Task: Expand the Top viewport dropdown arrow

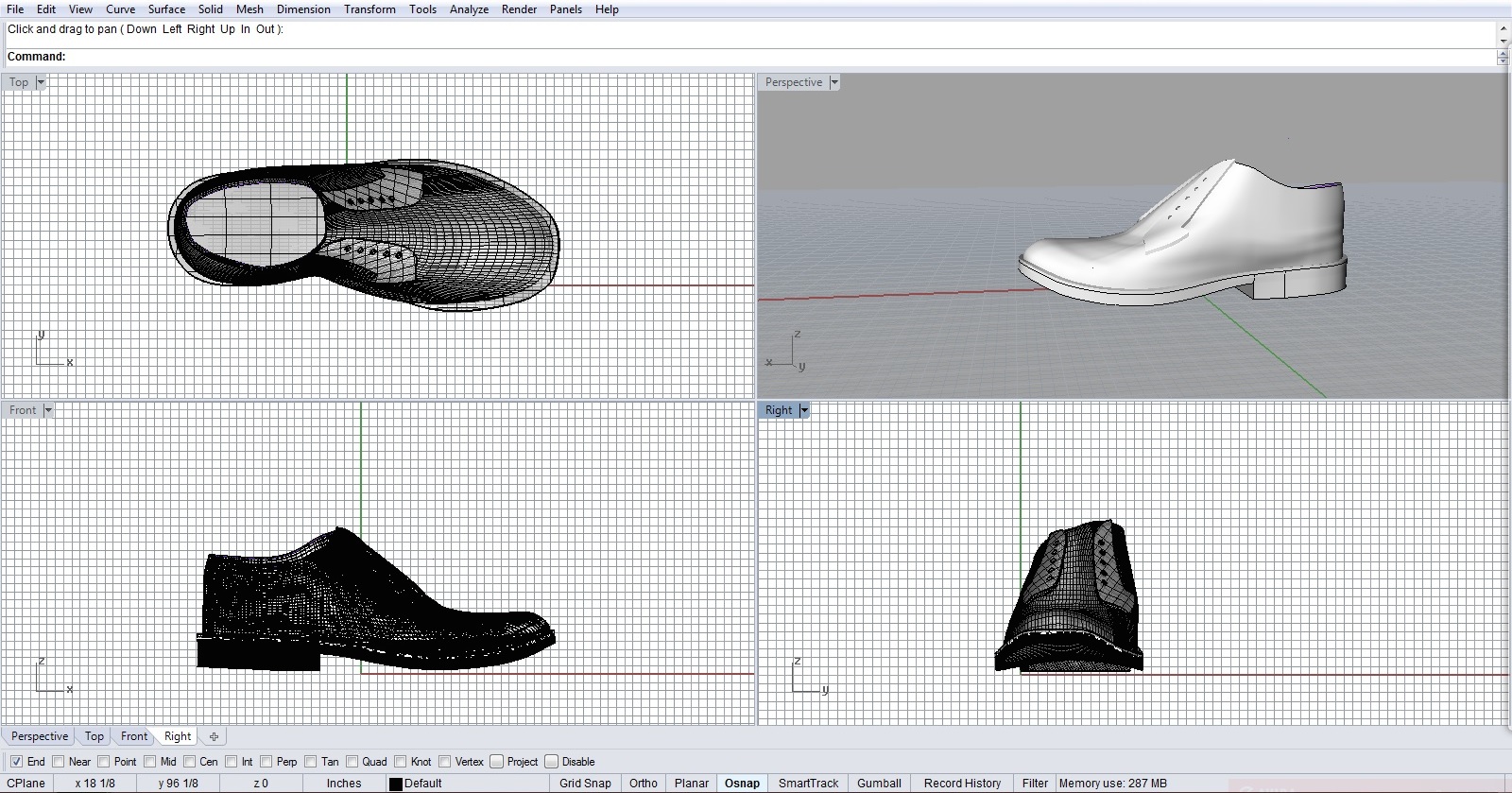Action: point(41,82)
